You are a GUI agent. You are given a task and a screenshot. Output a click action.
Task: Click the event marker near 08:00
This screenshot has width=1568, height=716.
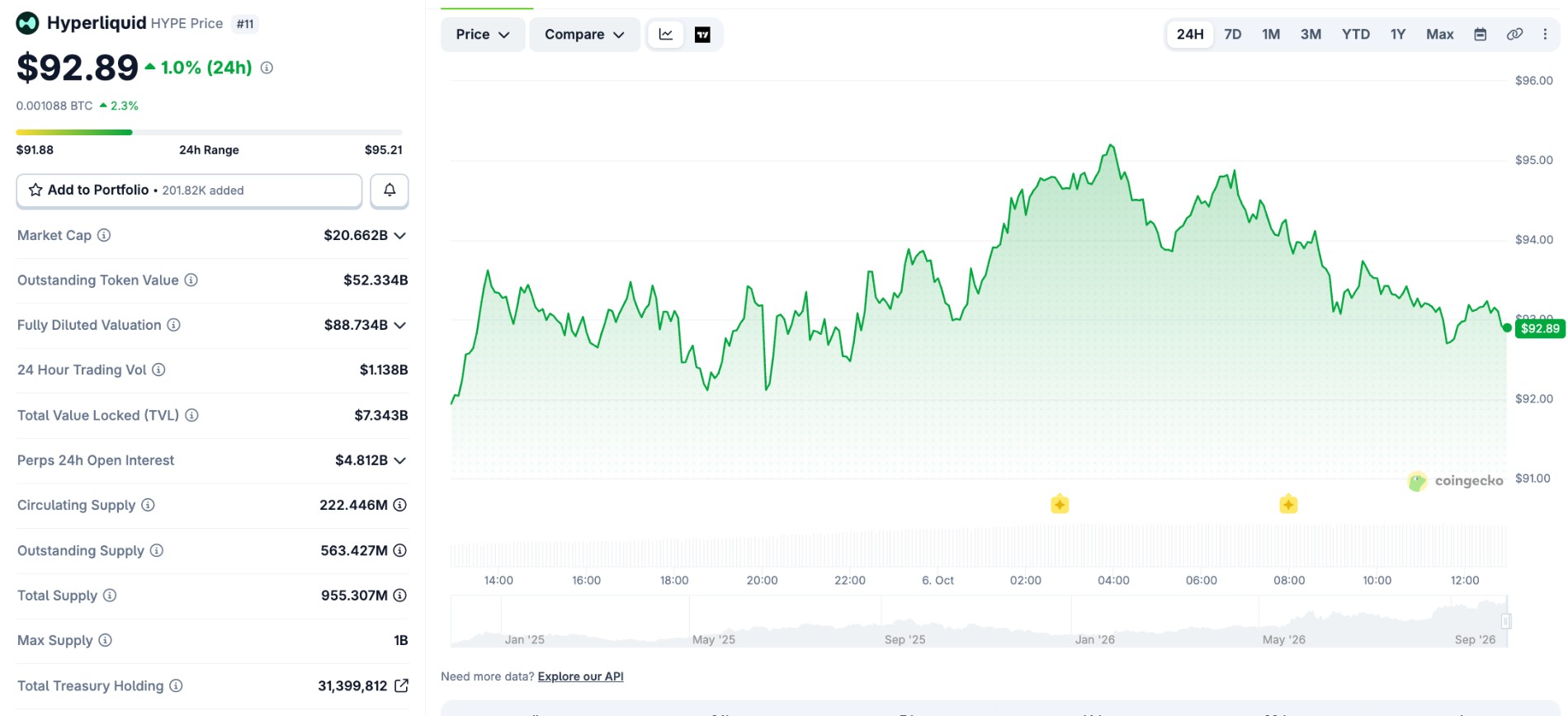pos(1288,504)
